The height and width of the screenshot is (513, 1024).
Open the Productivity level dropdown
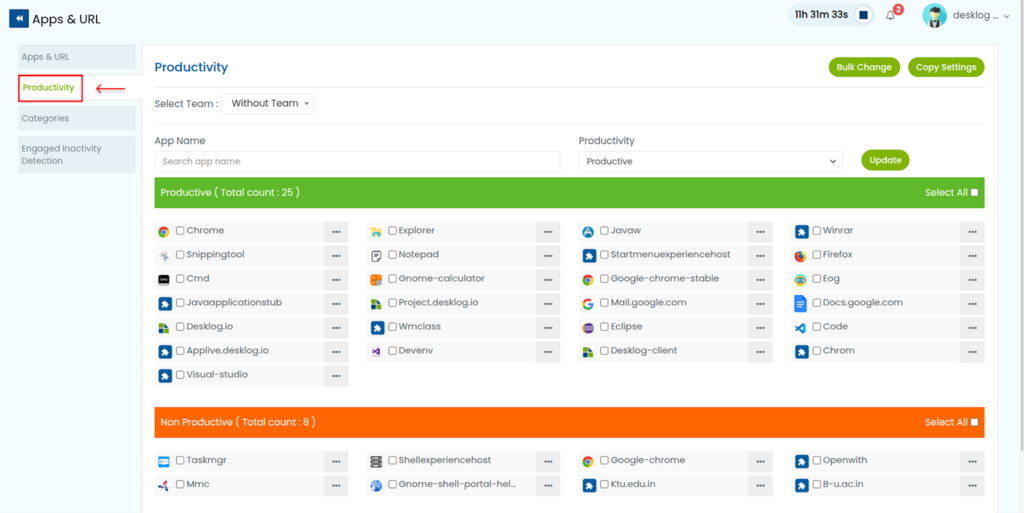pyautogui.click(x=710, y=161)
